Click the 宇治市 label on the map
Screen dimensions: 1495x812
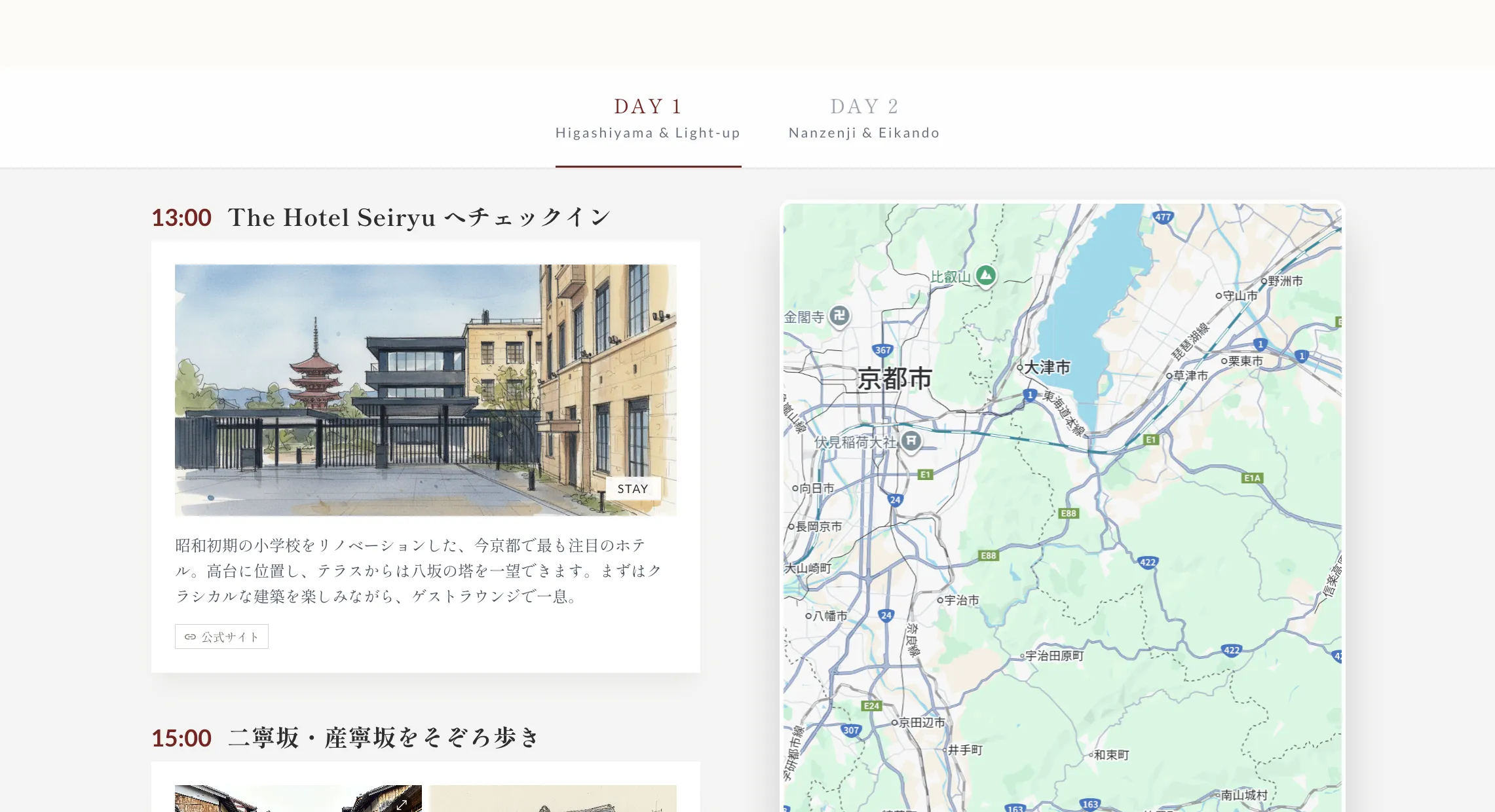(x=961, y=600)
